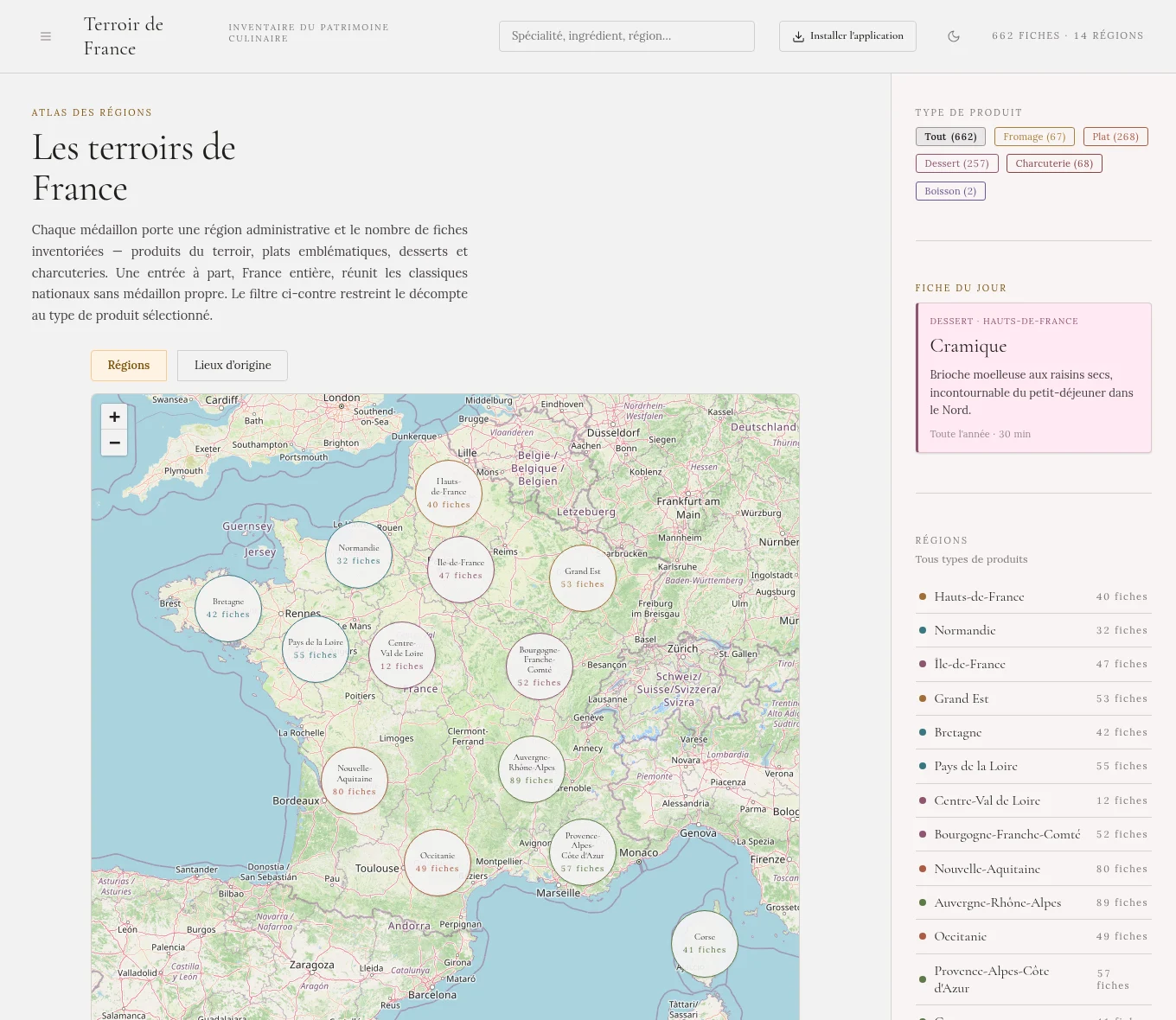Image resolution: width=1176 pixels, height=1020 pixels.
Task: Click the Normandie map medallion
Action: tap(359, 555)
